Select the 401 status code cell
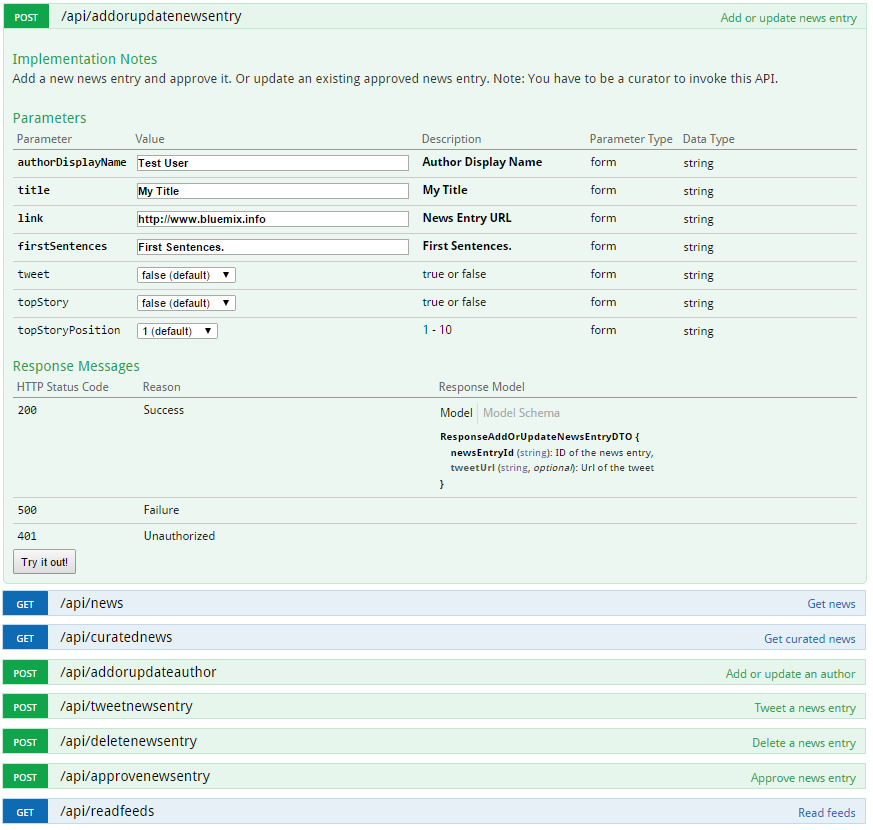Image resolution: width=873 pixels, height=830 pixels. (x=27, y=537)
